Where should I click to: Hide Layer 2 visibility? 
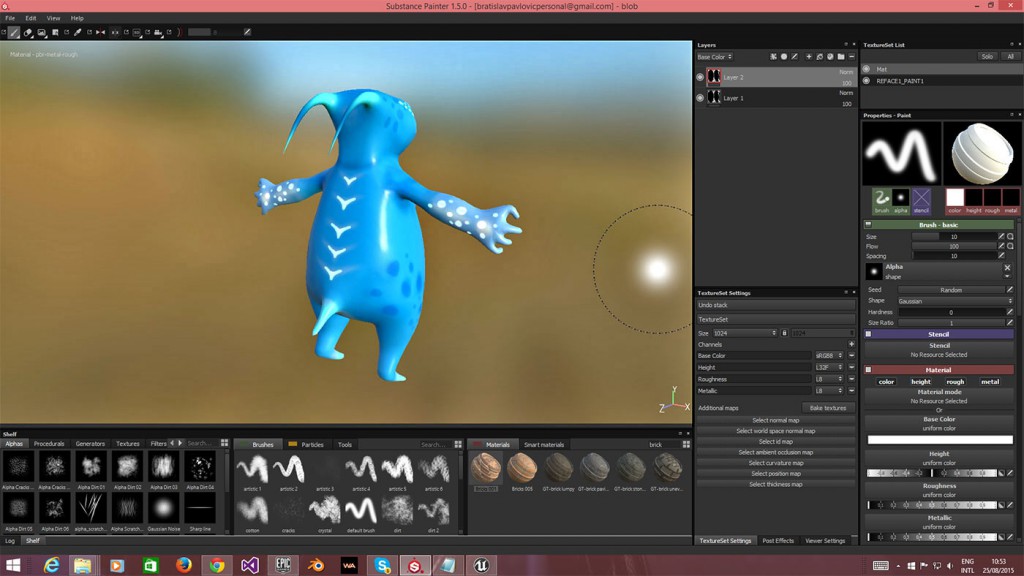(x=700, y=77)
